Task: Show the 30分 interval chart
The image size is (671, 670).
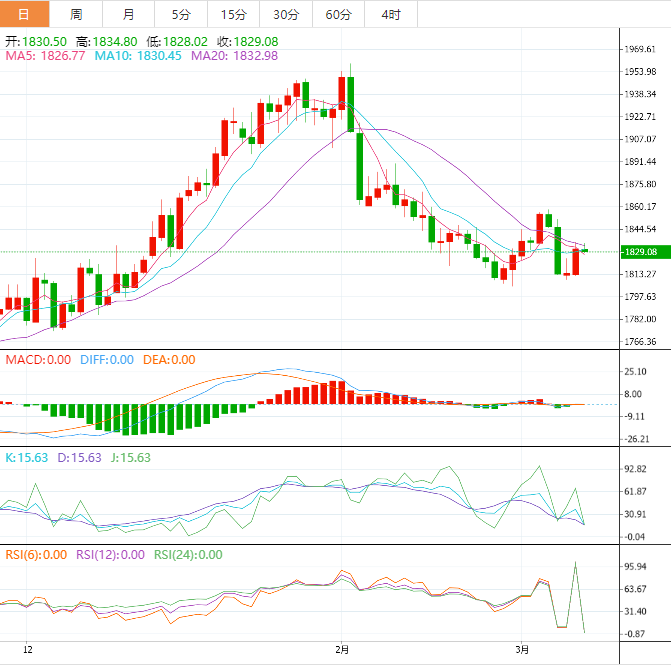Action: (x=286, y=14)
